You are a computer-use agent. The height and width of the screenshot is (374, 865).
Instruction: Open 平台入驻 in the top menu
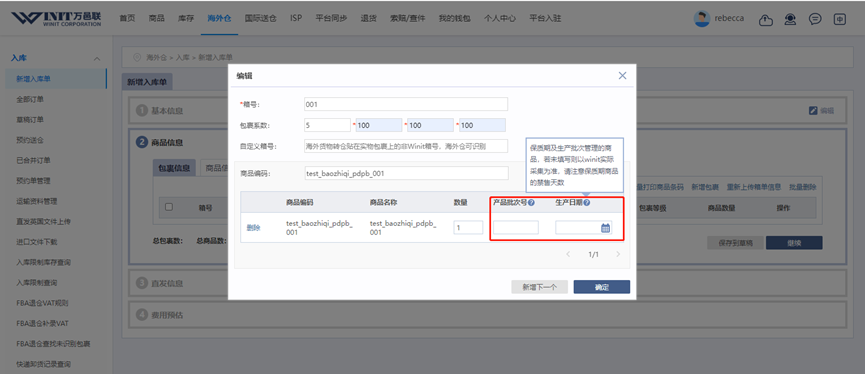tap(545, 18)
